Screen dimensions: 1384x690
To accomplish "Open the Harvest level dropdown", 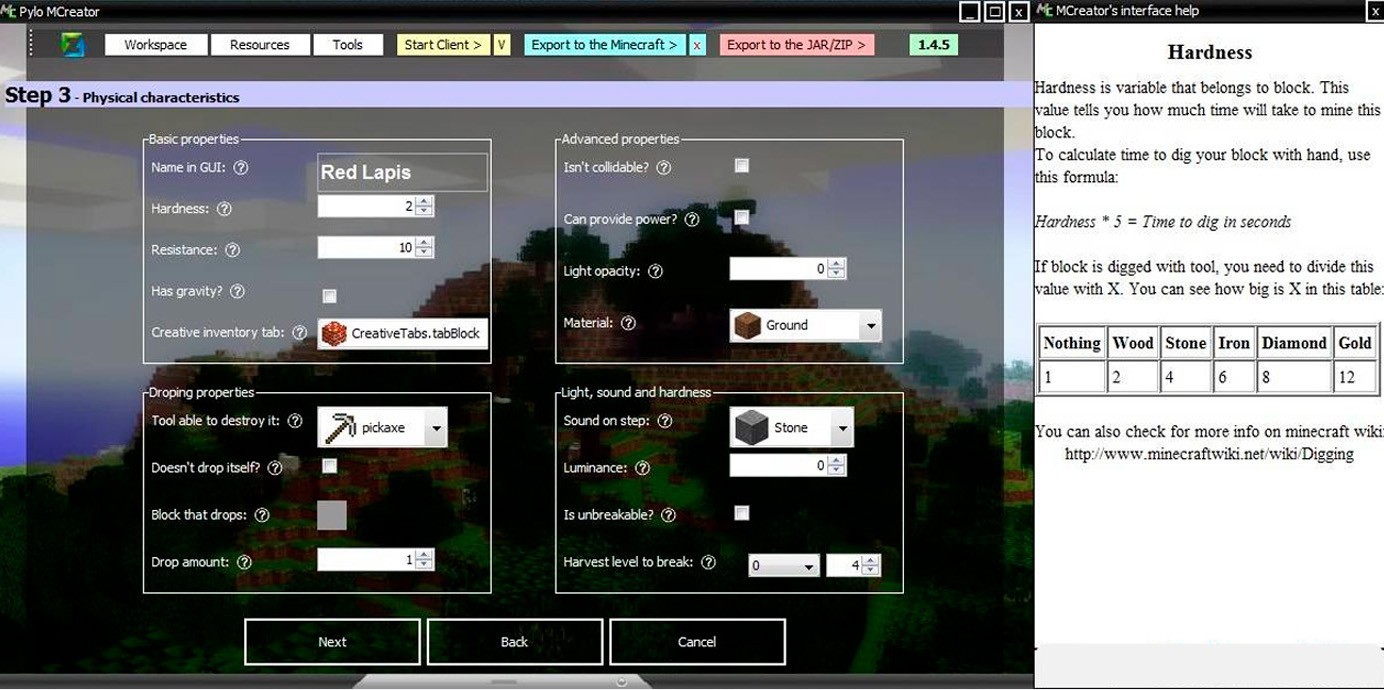I will click(x=808, y=565).
